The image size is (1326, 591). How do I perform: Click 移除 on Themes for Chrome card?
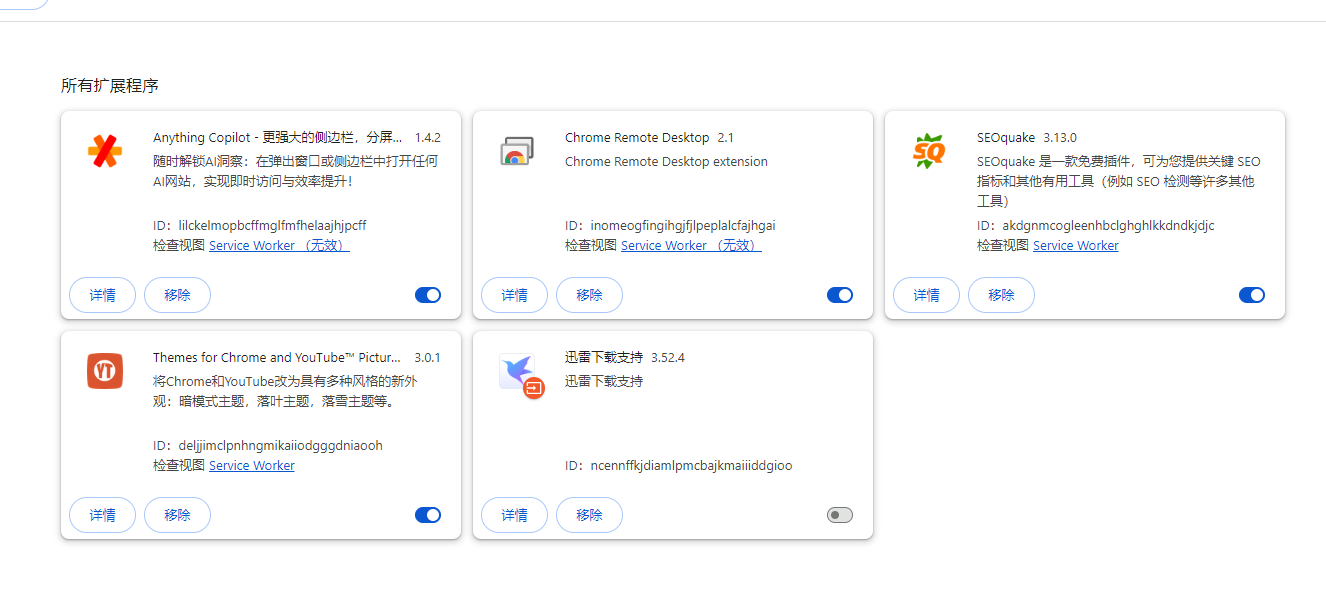pyautogui.click(x=177, y=515)
